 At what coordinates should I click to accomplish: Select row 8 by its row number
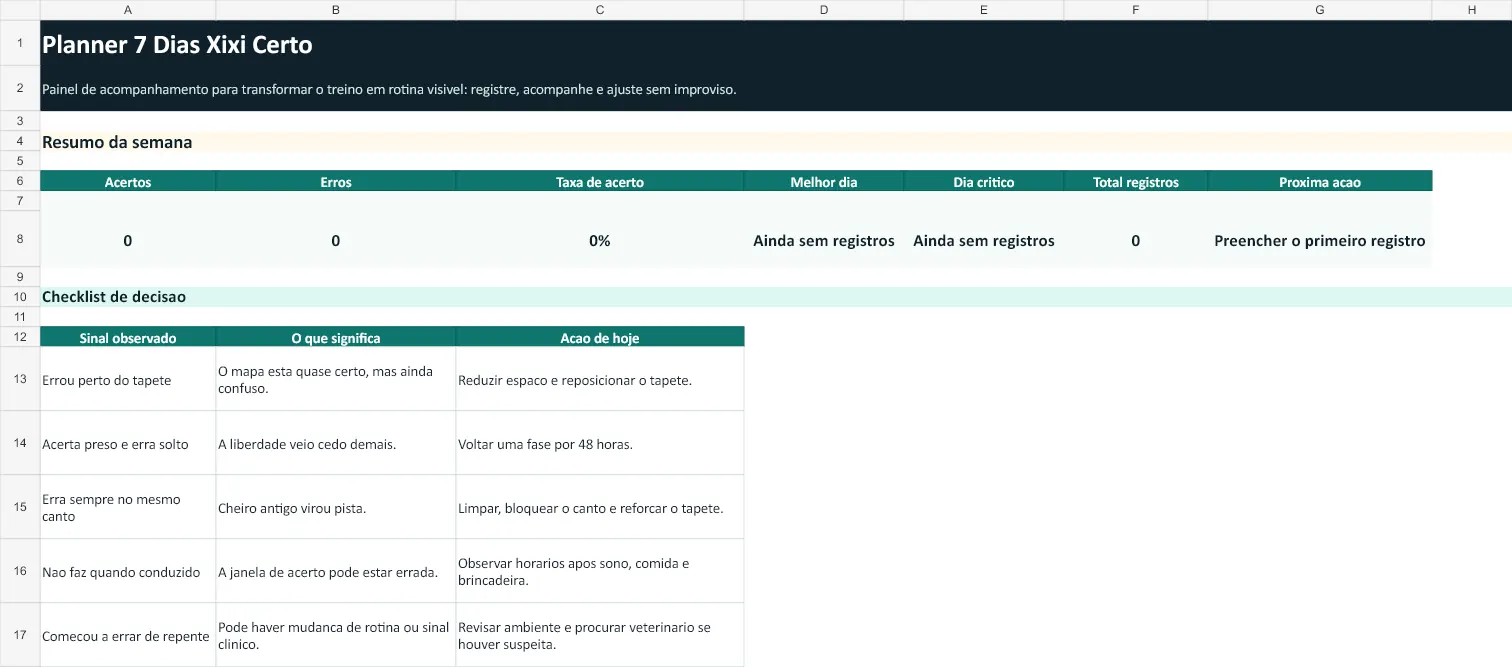coord(20,240)
